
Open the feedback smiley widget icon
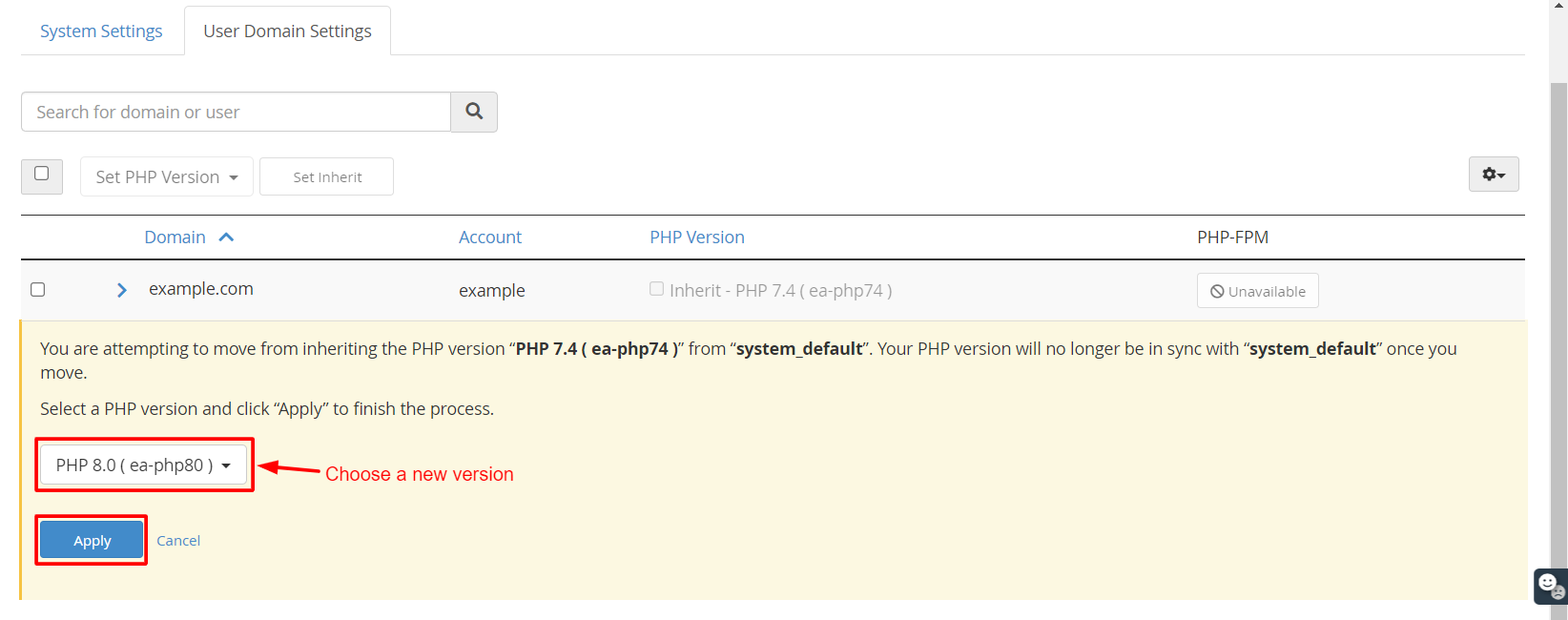point(1551,586)
